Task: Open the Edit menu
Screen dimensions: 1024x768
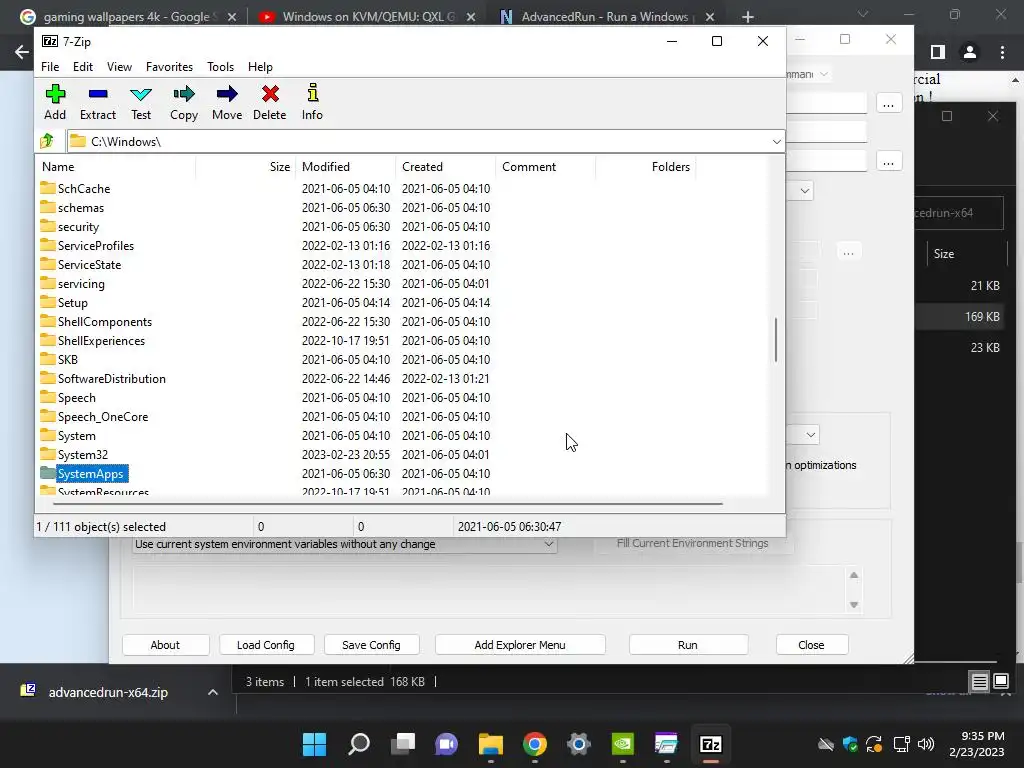Action: (x=83, y=67)
